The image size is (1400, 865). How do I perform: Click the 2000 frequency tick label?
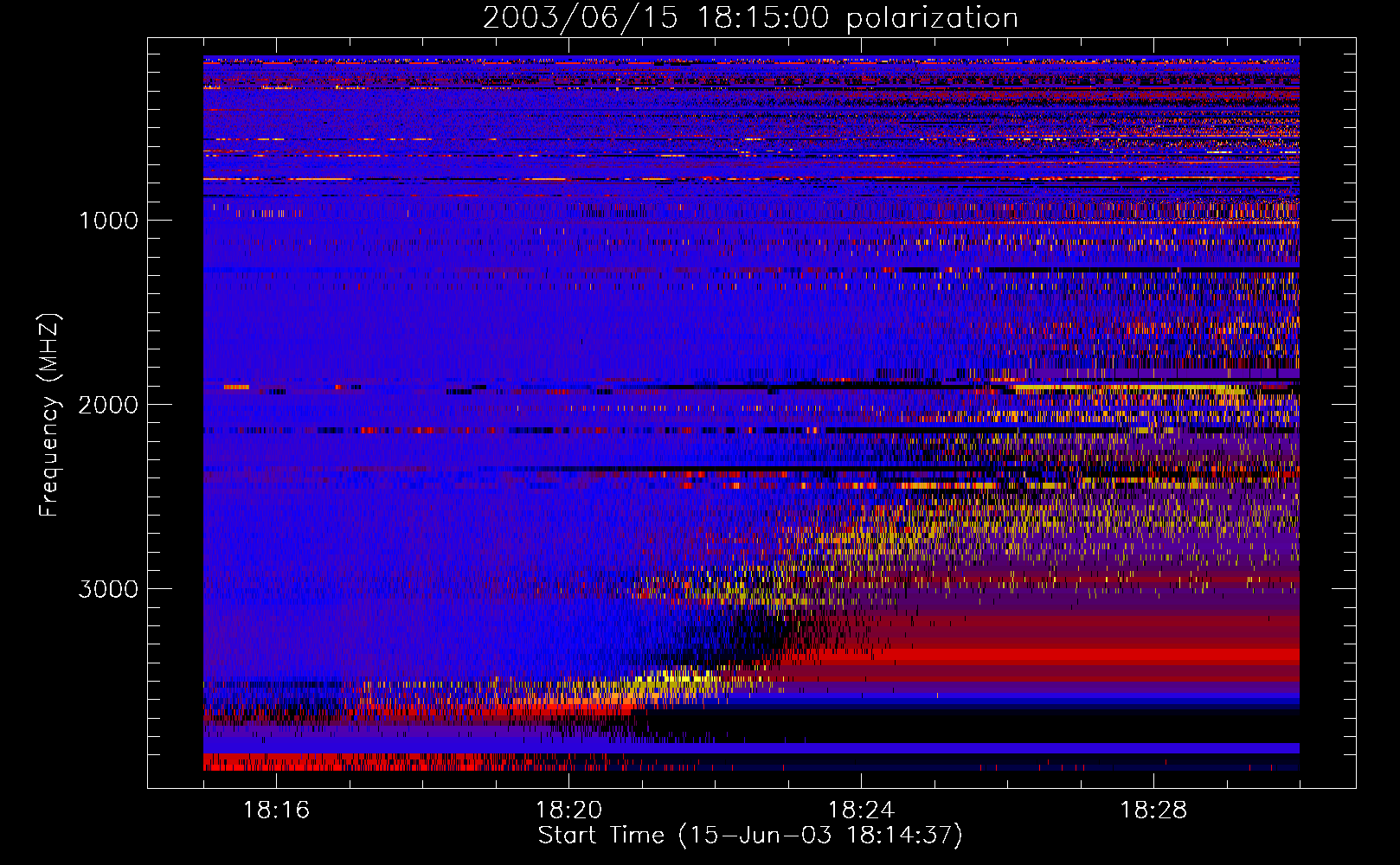tap(108, 405)
